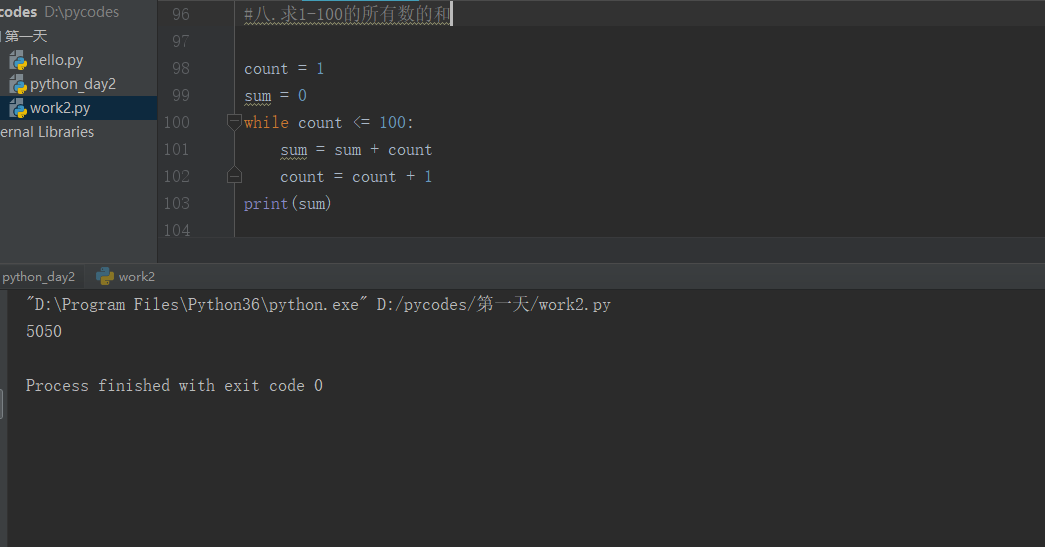Click 'Process finished with exit code 0' text

(x=174, y=386)
